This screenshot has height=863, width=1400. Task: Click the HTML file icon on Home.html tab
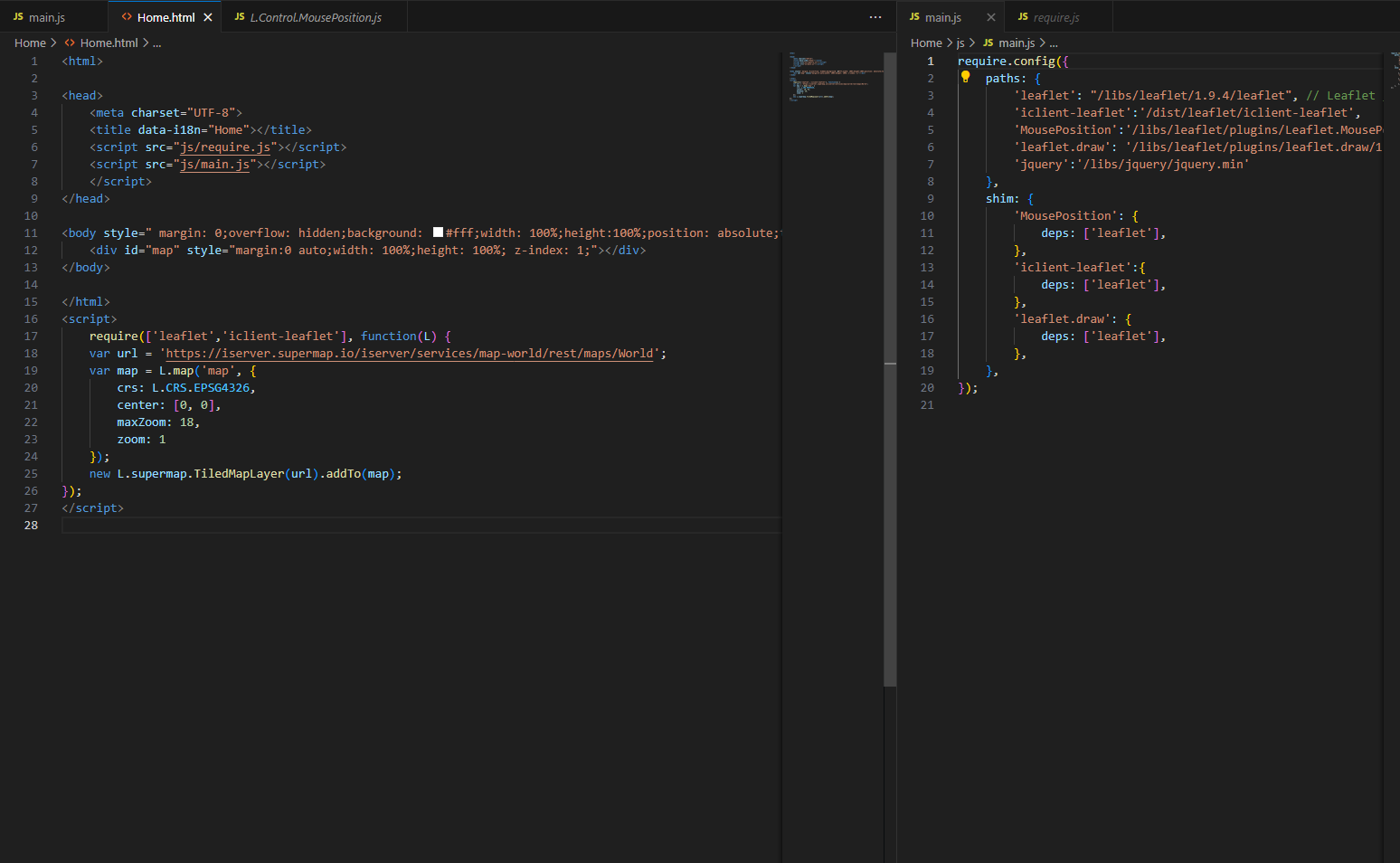127,17
